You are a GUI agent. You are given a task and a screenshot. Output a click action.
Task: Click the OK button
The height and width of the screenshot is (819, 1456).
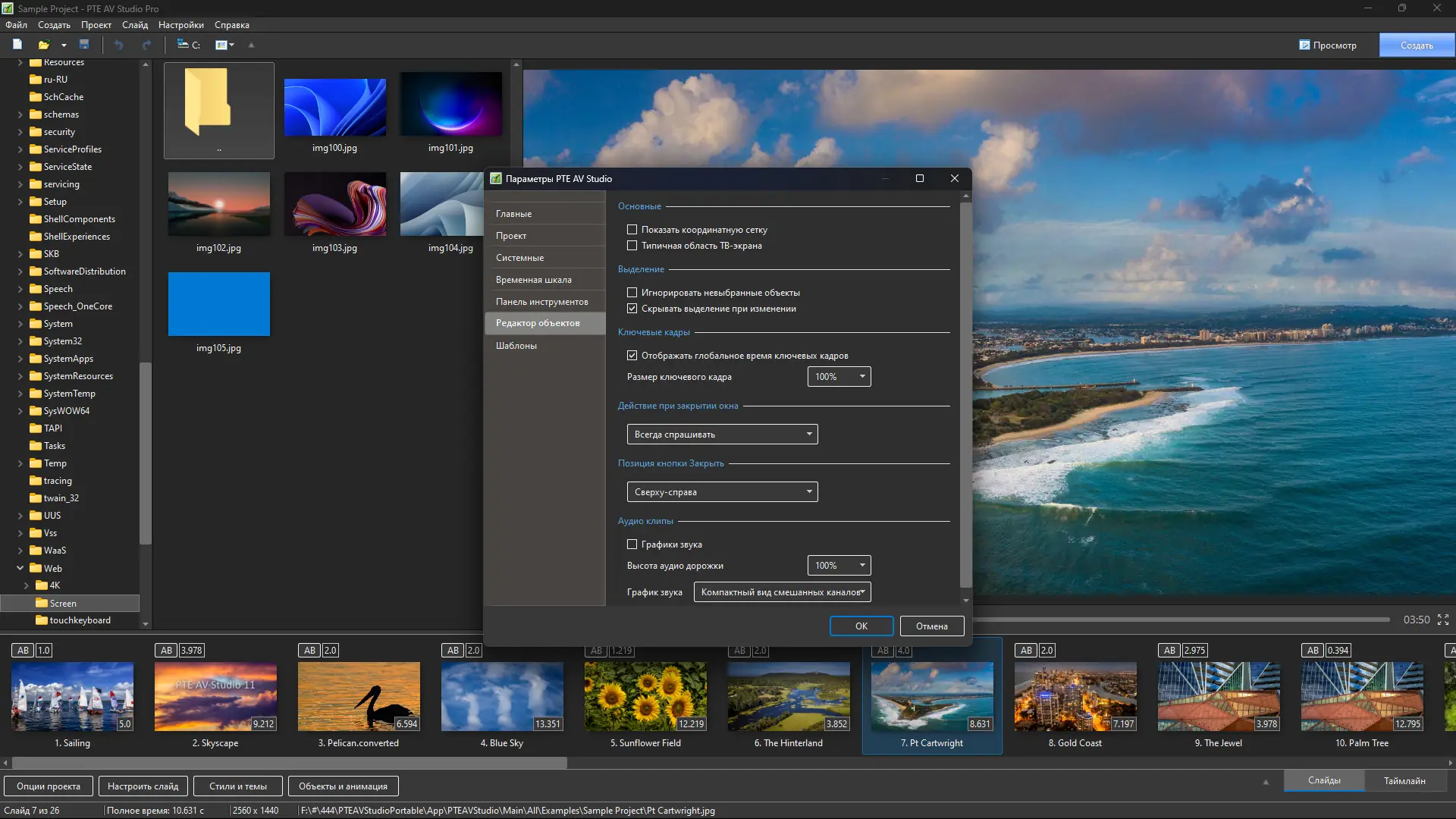tap(861, 626)
